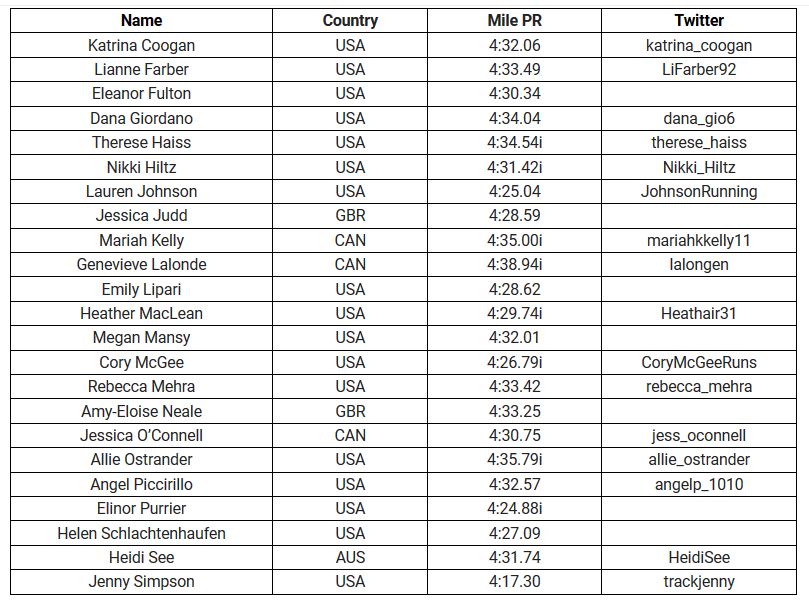Click the Country column header
This screenshot has height=603, width=809.
tap(350, 21)
